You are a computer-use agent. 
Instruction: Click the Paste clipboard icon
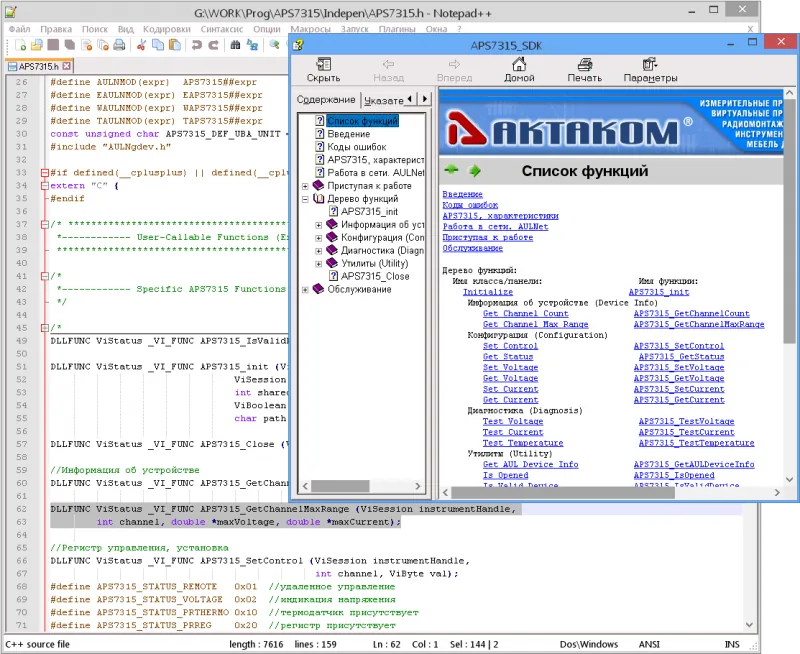tap(175, 45)
